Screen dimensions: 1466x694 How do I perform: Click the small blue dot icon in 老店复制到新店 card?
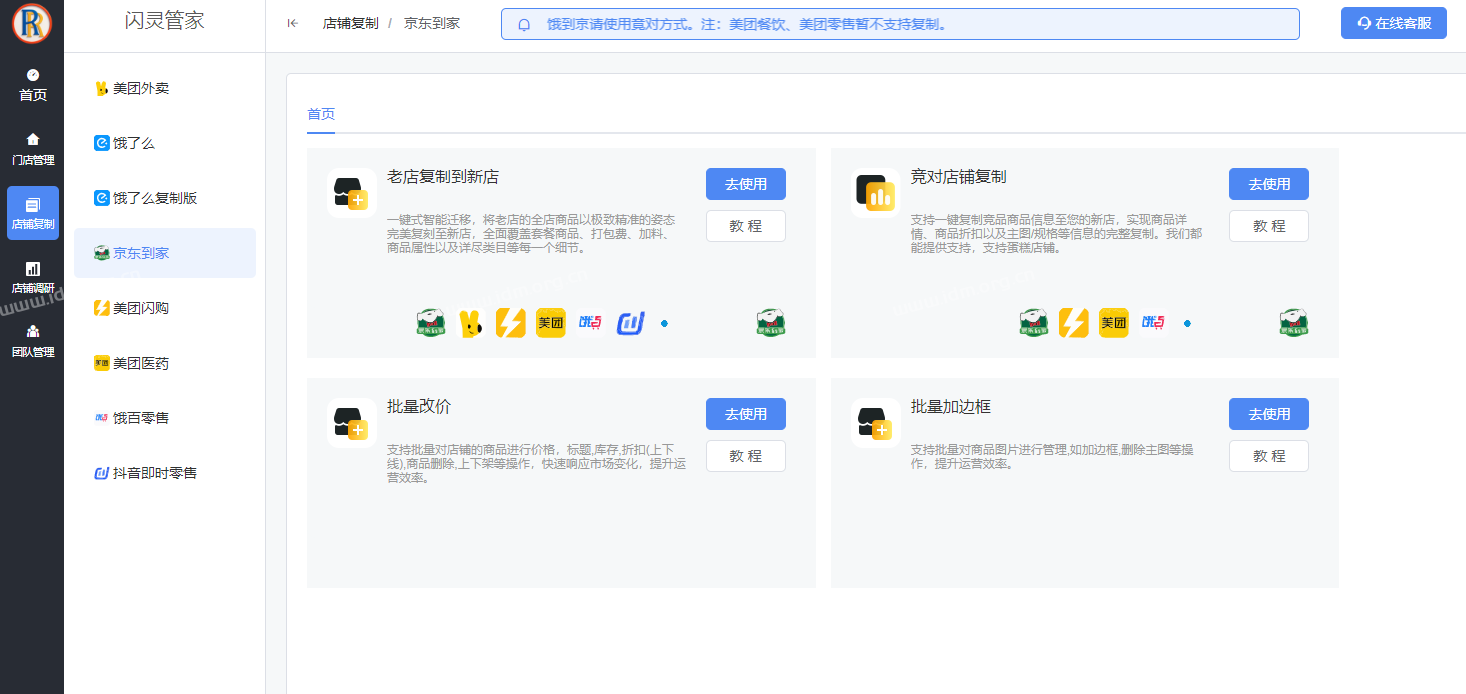pos(664,323)
